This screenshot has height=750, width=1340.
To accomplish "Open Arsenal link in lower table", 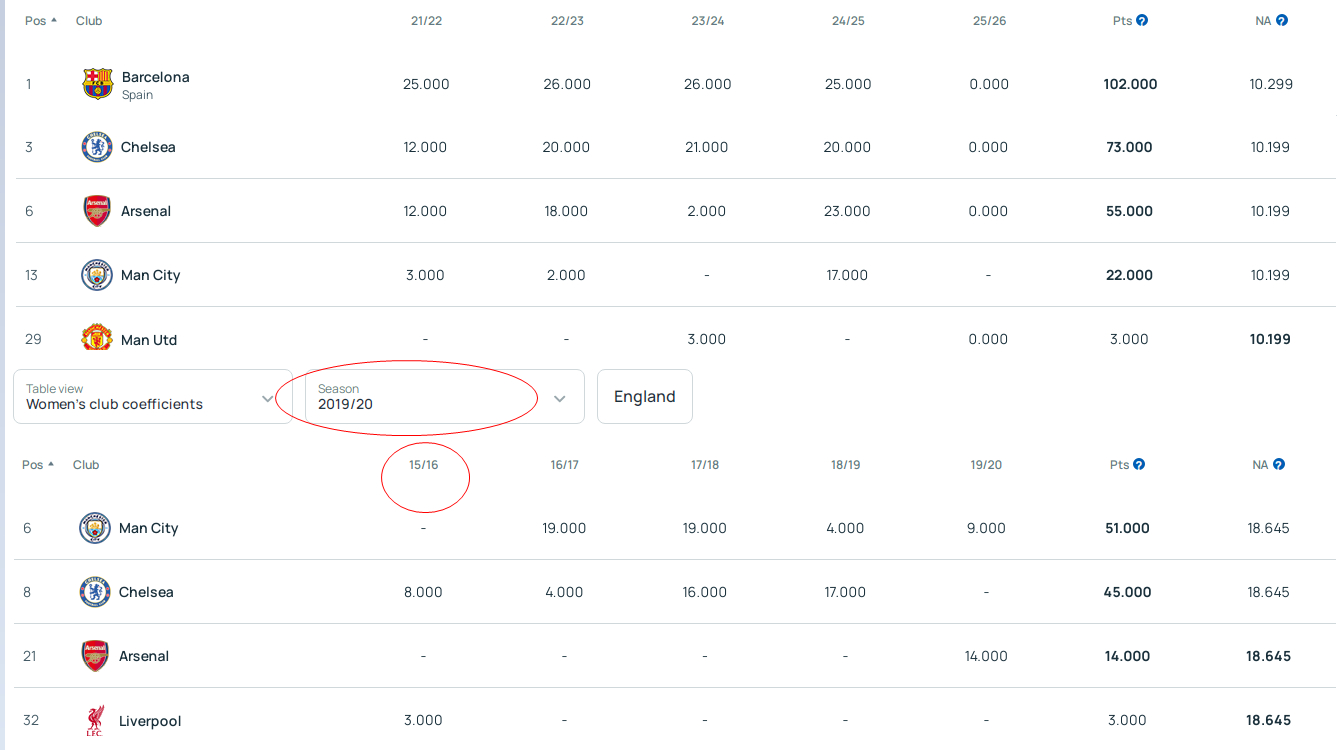I will tap(144, 656).
